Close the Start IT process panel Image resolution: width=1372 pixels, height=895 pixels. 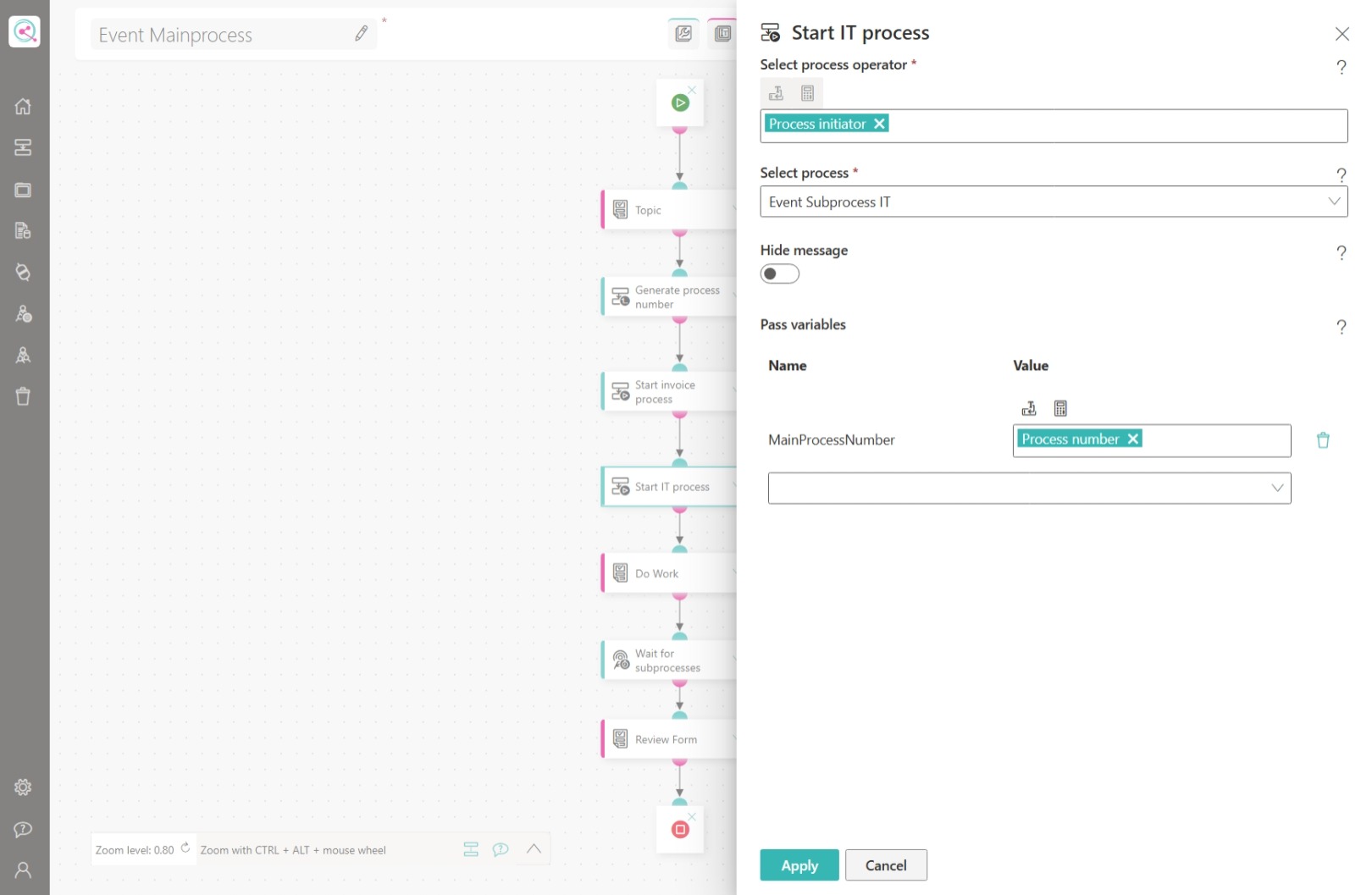1342,34
